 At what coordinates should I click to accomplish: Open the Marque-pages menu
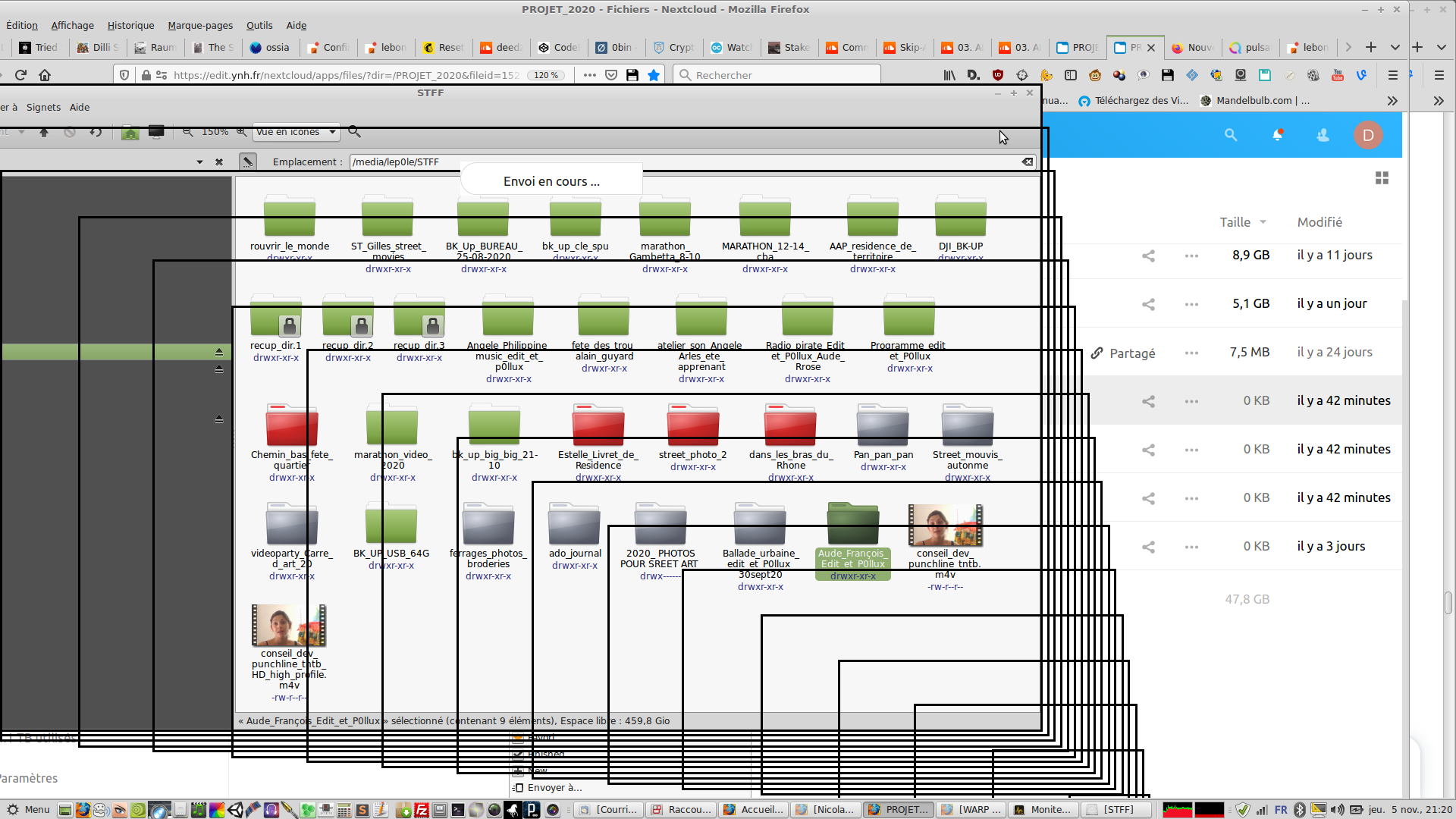click(200, 25)
